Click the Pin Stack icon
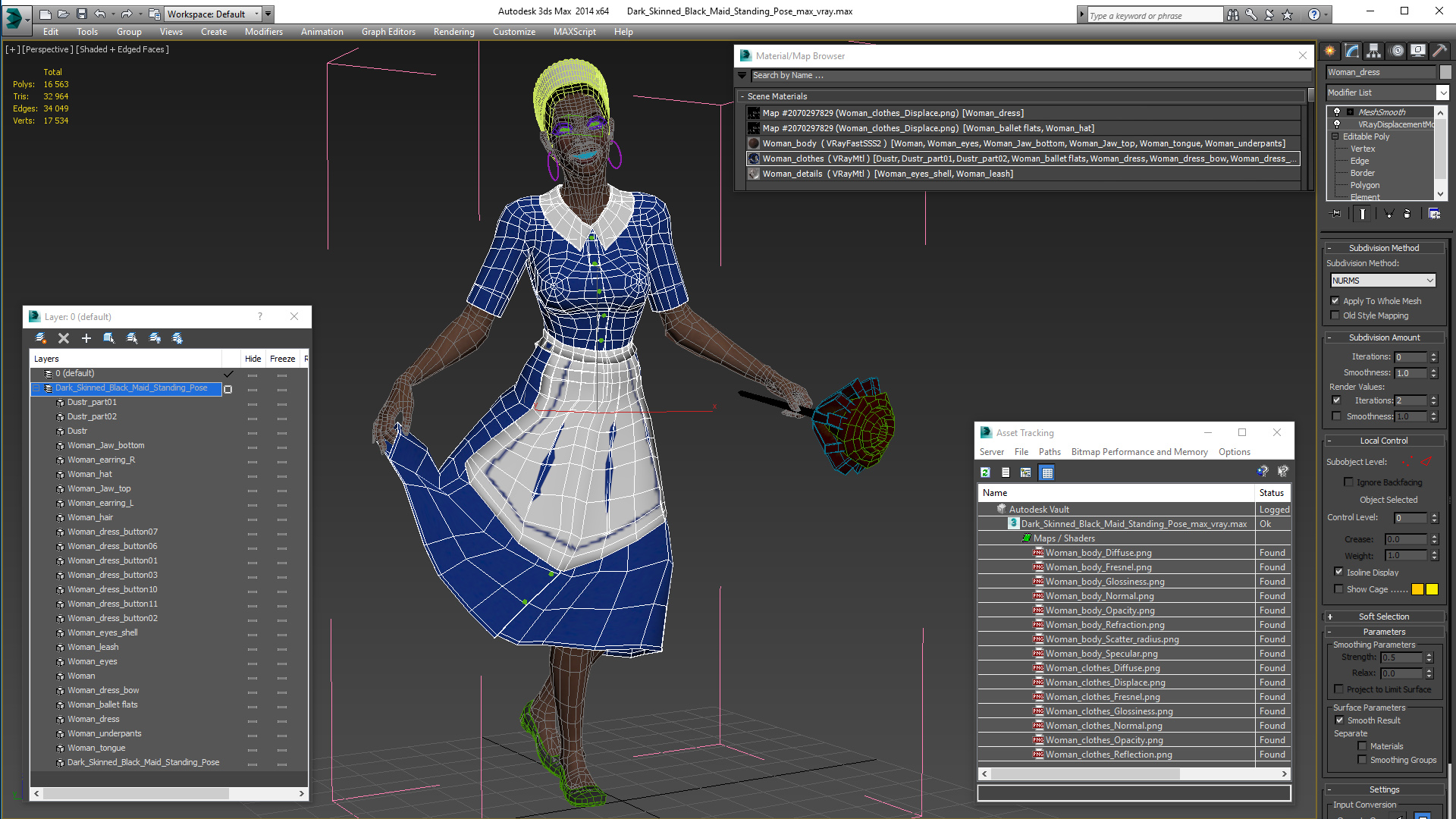The width and height of the screenshot is (1456, 819). (1336, 214)
